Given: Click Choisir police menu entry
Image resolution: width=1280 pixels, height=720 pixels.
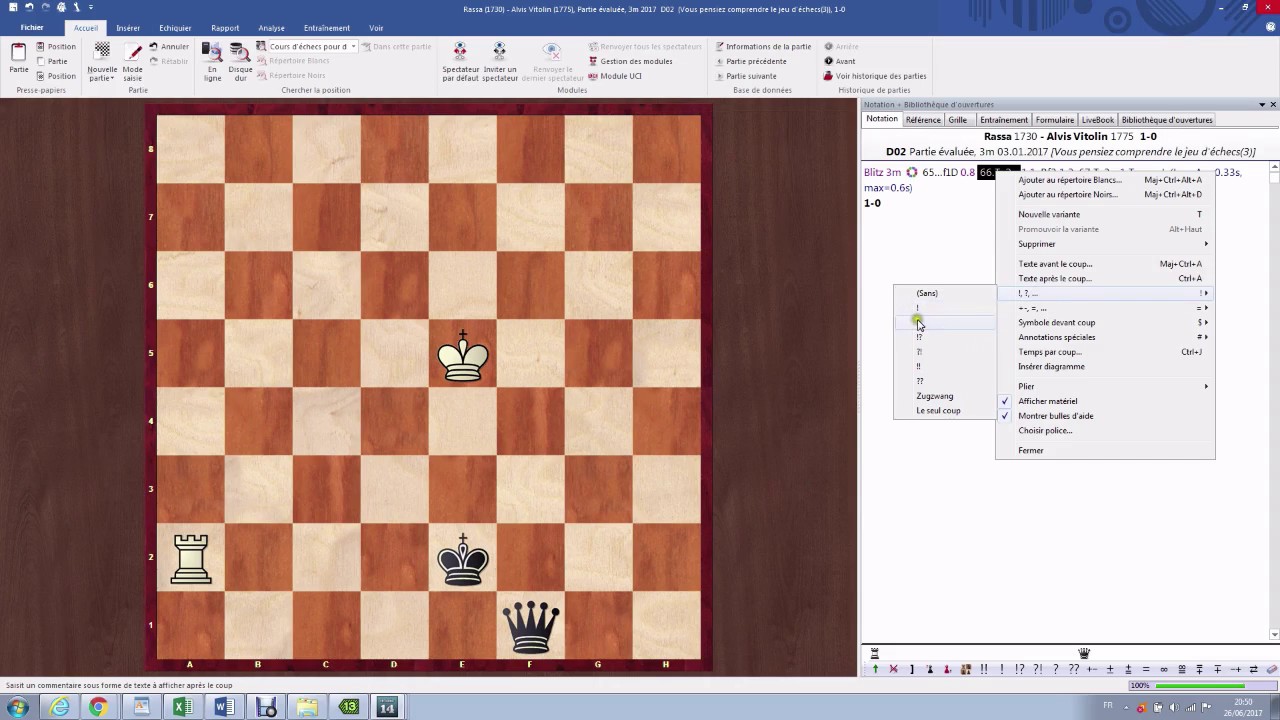Looking at the screenshot, I should [x=1105, y=430].
